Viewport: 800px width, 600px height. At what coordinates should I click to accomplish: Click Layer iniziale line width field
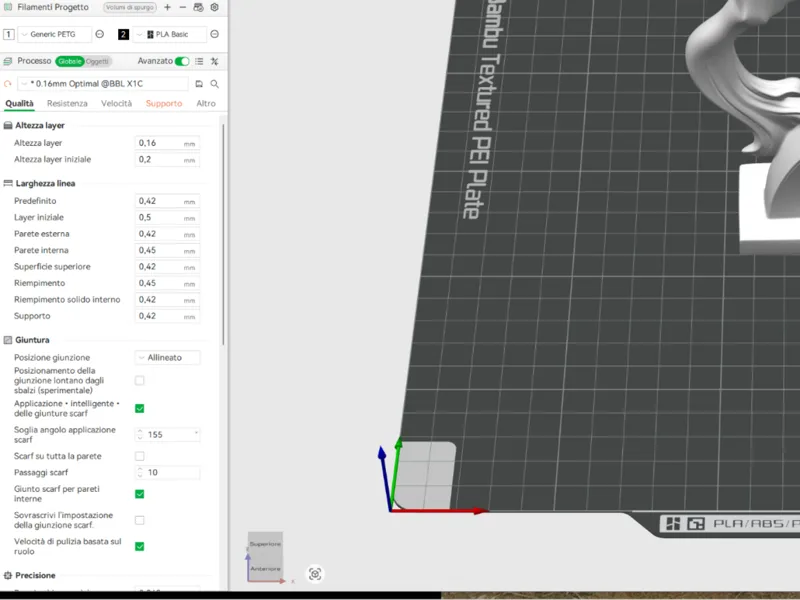tap(167, 217)
